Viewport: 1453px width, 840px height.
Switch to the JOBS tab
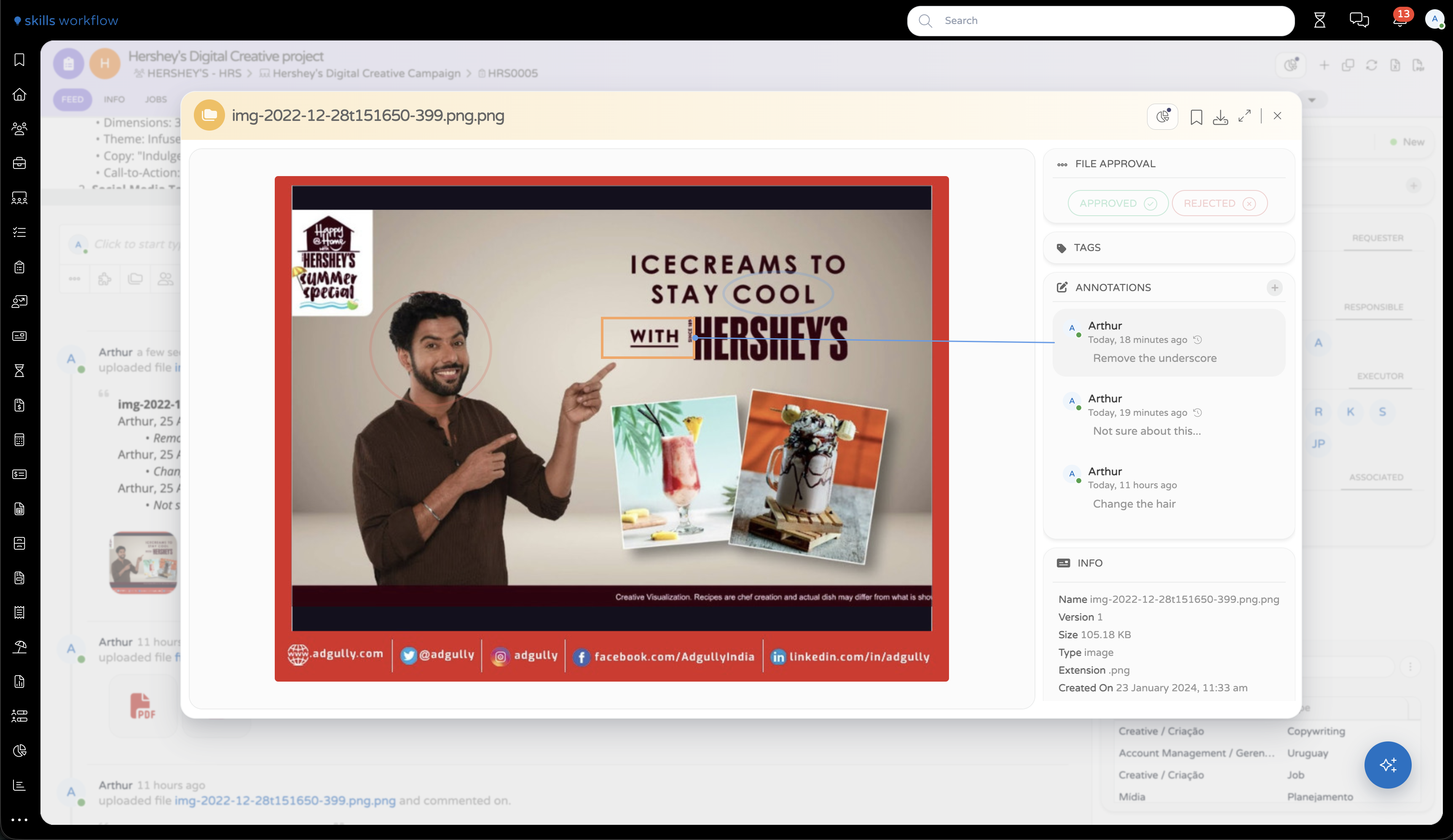click(x=155, y=100)
